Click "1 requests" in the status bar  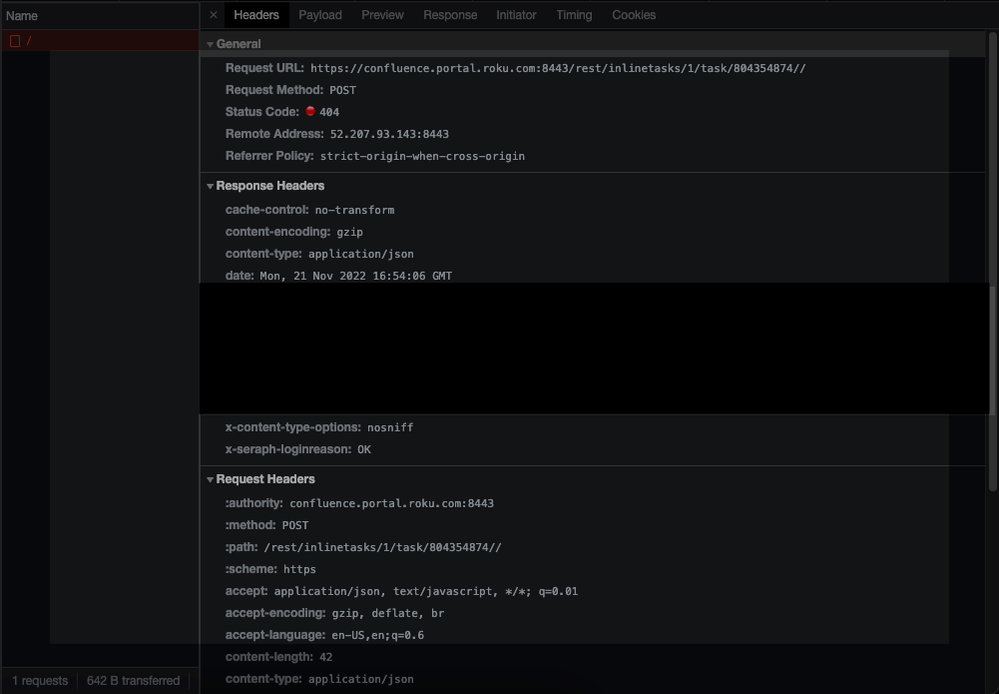38,679
